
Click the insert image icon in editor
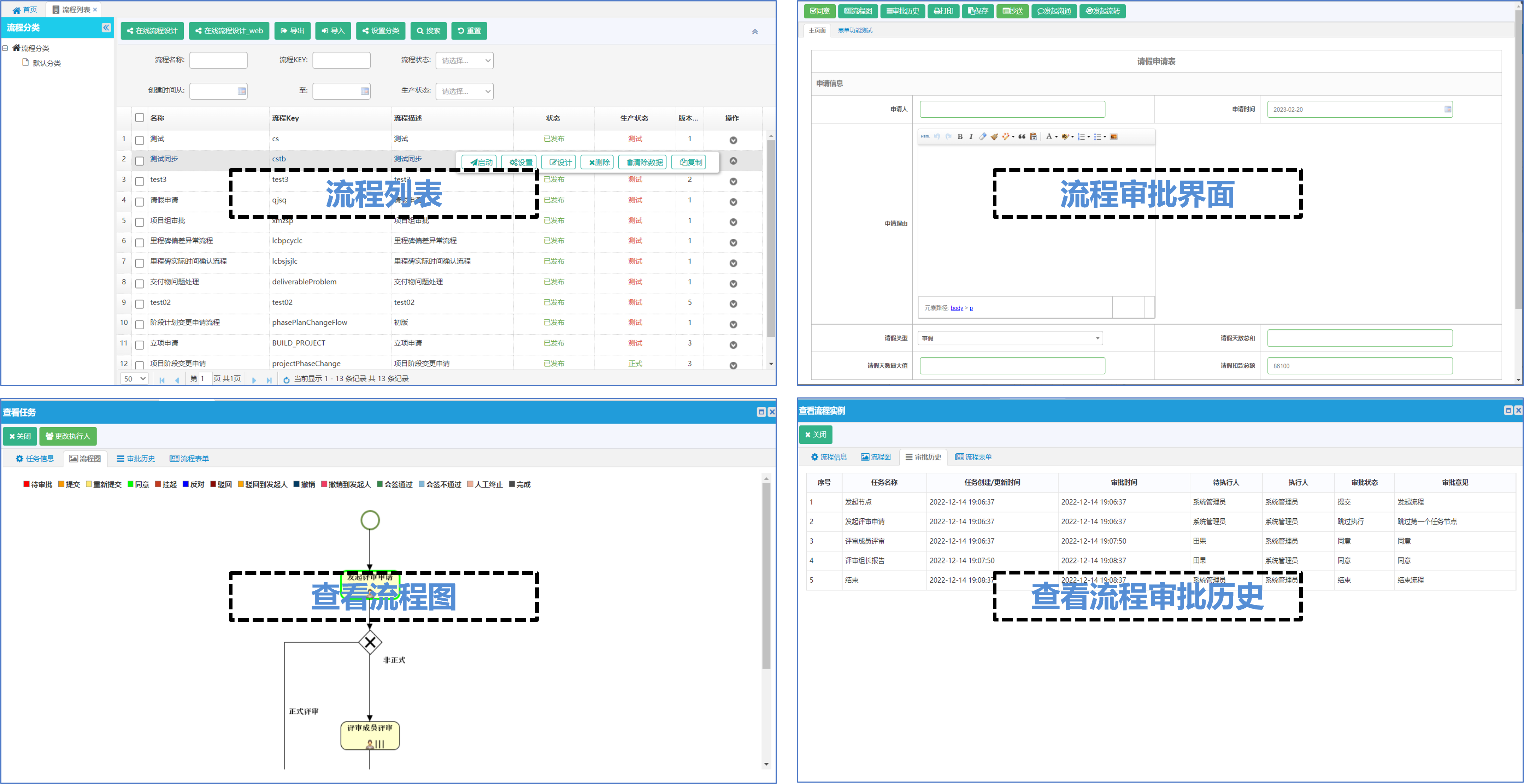click(x=1113, y=137)
